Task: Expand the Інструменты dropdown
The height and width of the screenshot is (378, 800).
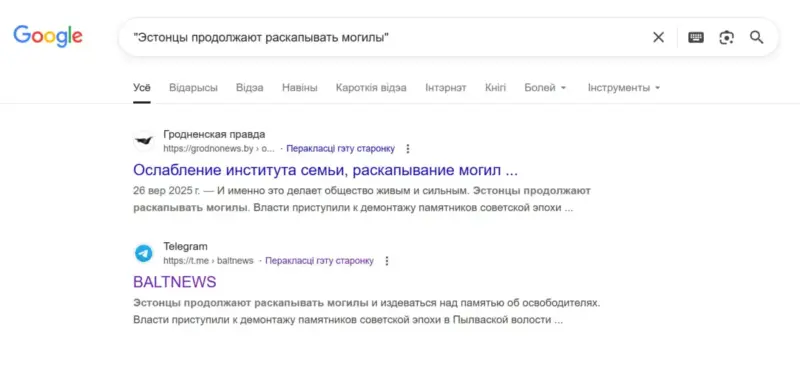Action: point(624,88)
